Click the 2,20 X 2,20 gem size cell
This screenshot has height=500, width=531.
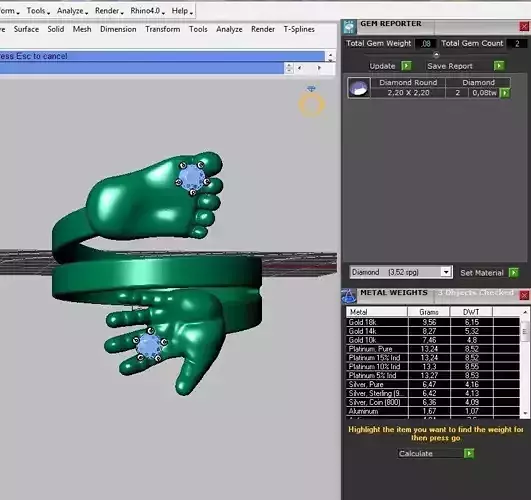point(408,93)
